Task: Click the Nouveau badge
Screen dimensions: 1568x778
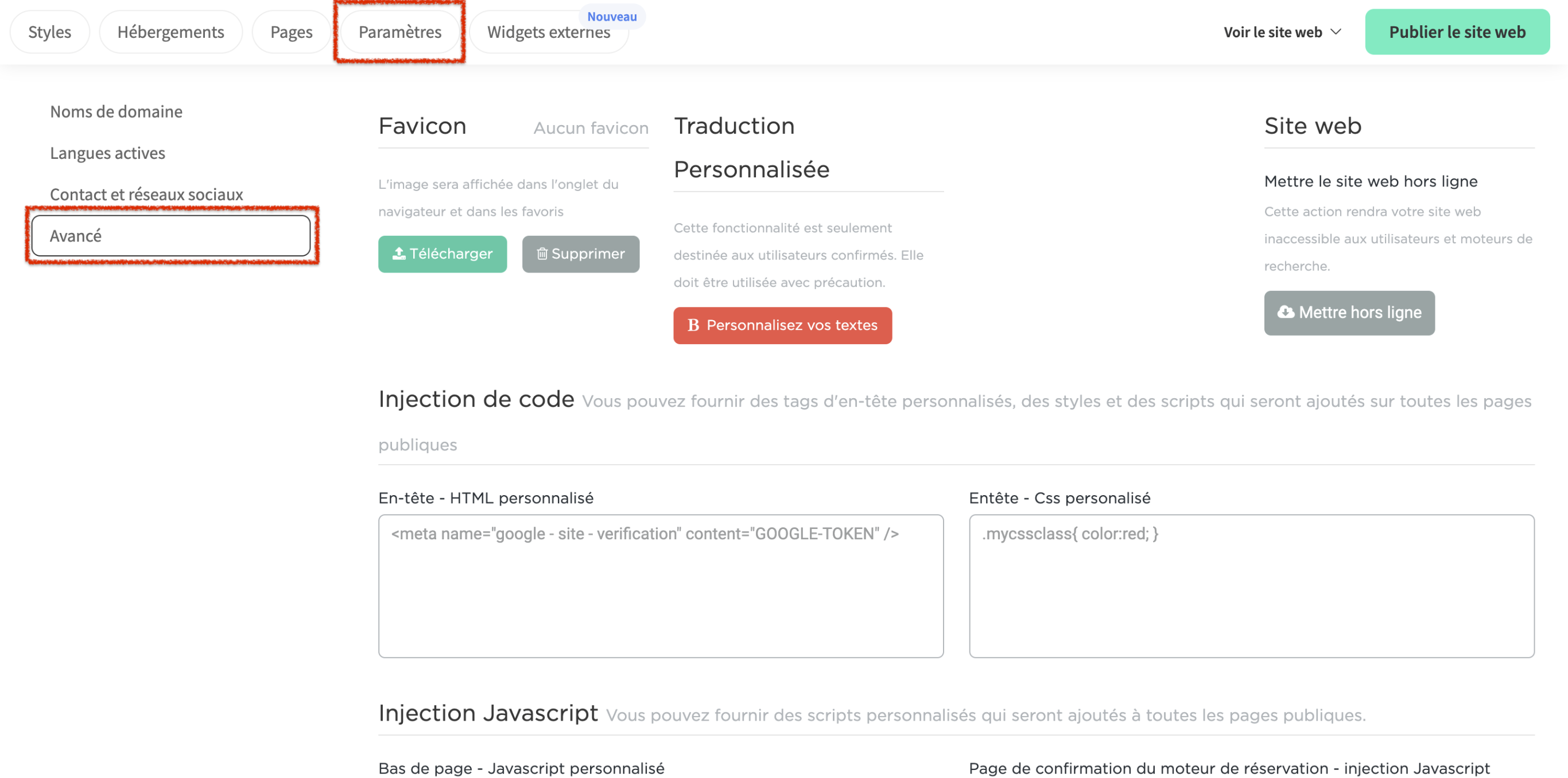Action: (612, 17)
